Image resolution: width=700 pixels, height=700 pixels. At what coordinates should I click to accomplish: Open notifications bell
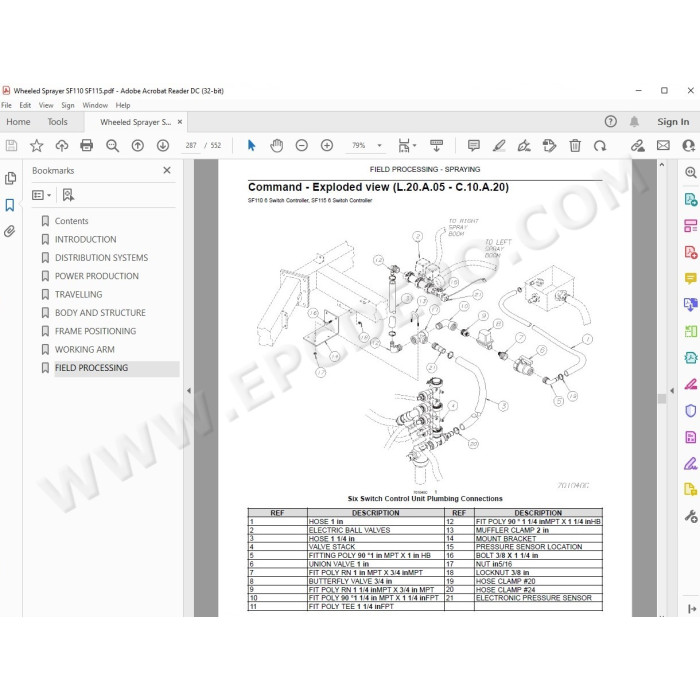(634, 121)
